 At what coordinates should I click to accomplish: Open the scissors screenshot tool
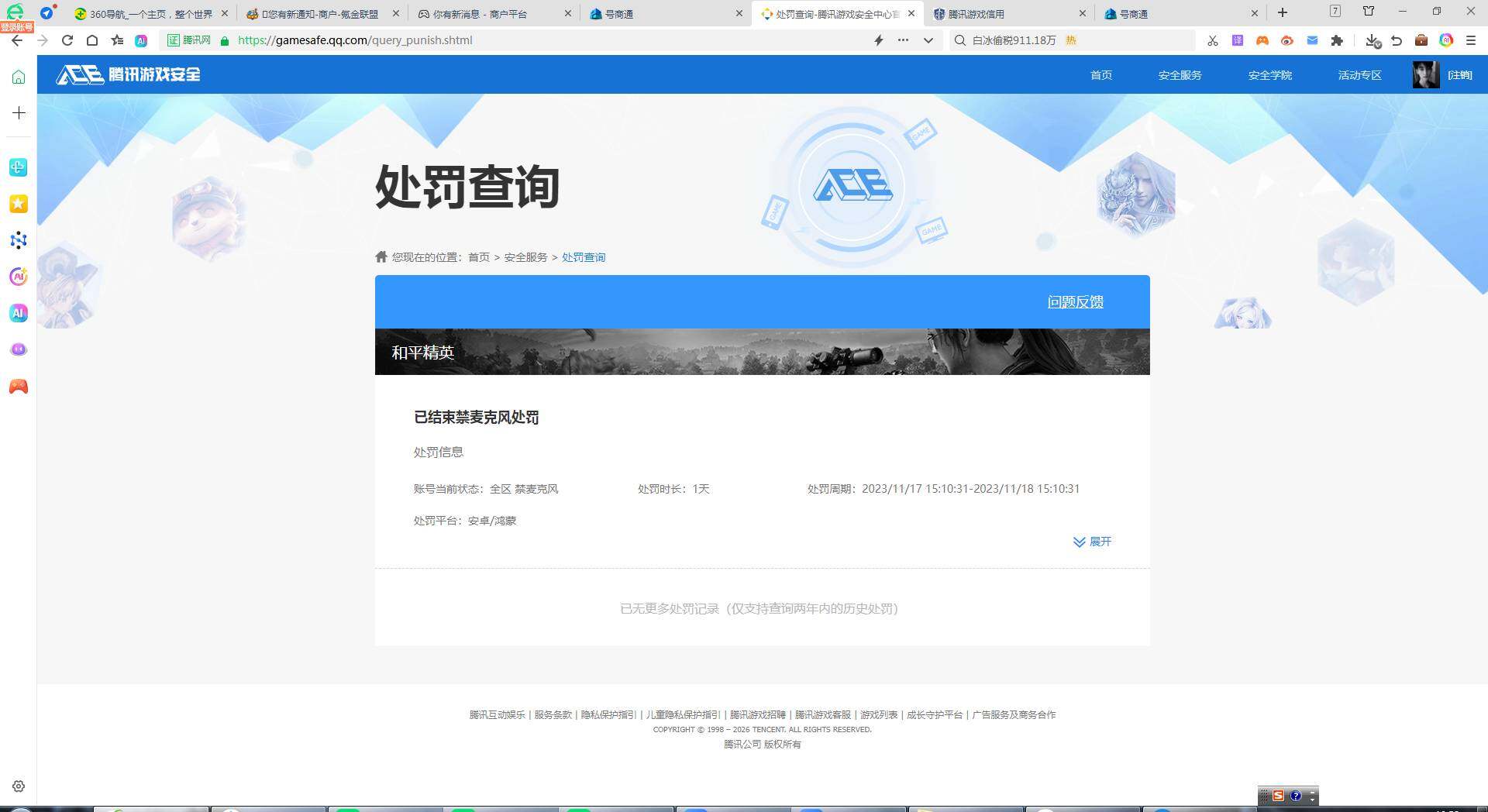[x=1213, y=40]
